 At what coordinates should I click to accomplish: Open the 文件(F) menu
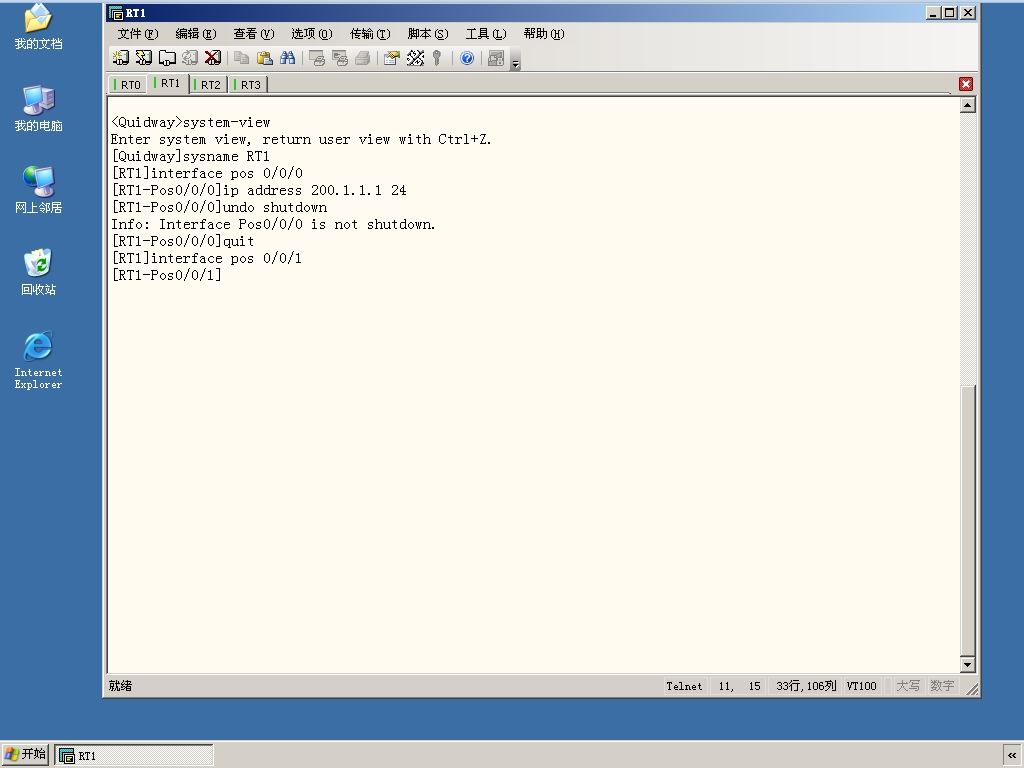coord(138,33)
